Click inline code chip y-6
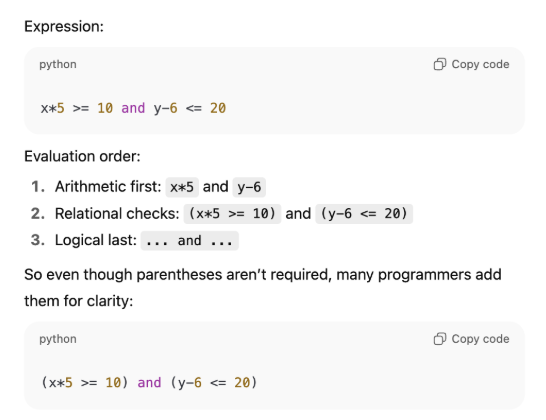This screenshot has width=546, height=420. (249, 187)
